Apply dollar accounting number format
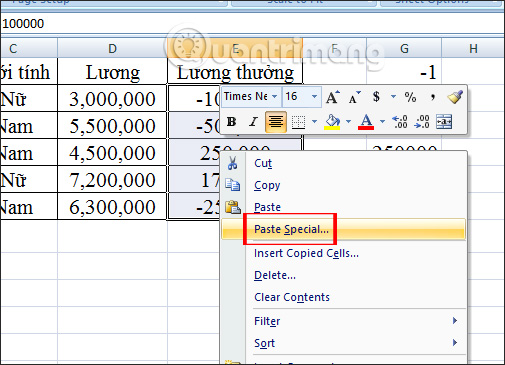Image resolution: width=505 pixels, height=365 pixels. coord(376,97)
